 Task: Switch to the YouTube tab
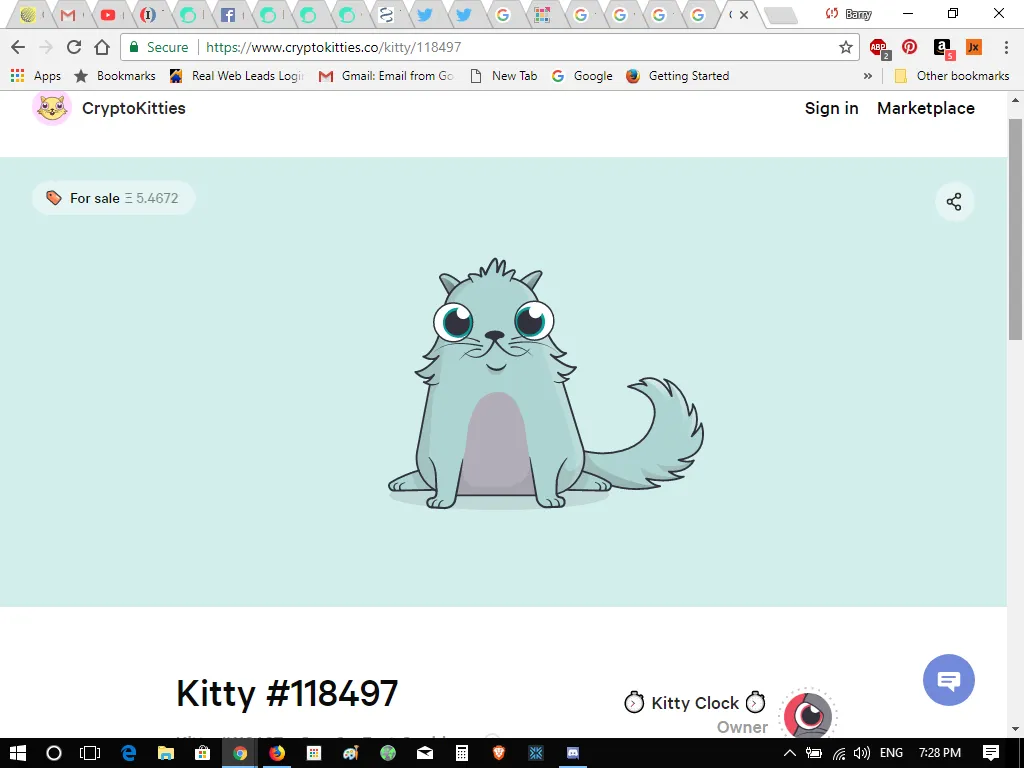pyautogui.click(x=108, y=14)
